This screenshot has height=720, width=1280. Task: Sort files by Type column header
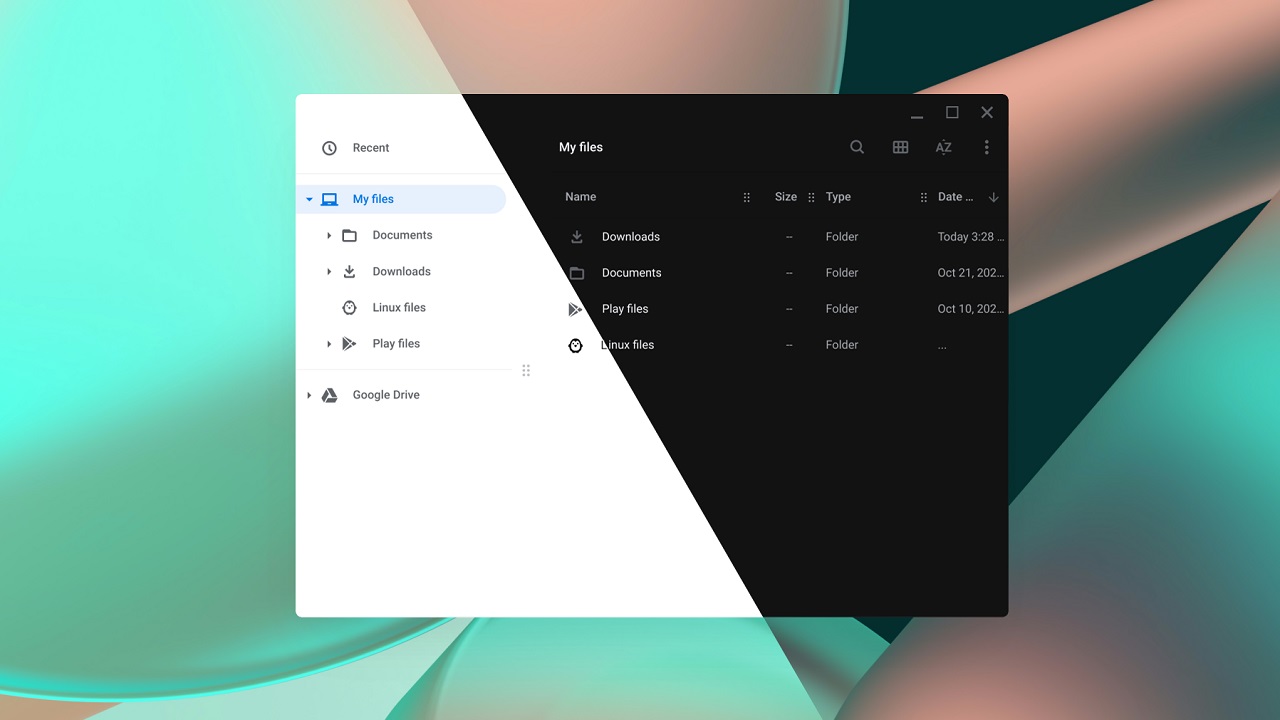838,197
